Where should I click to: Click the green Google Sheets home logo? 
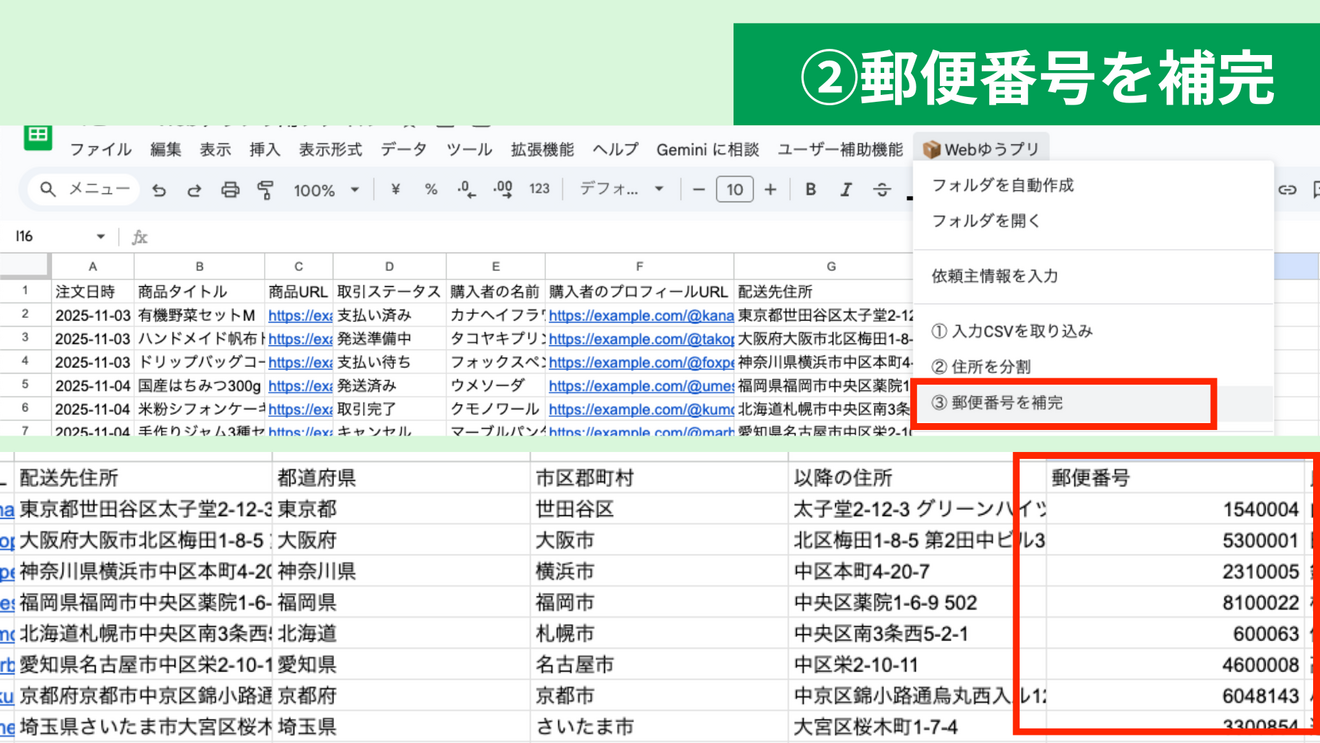click(38, 137)
